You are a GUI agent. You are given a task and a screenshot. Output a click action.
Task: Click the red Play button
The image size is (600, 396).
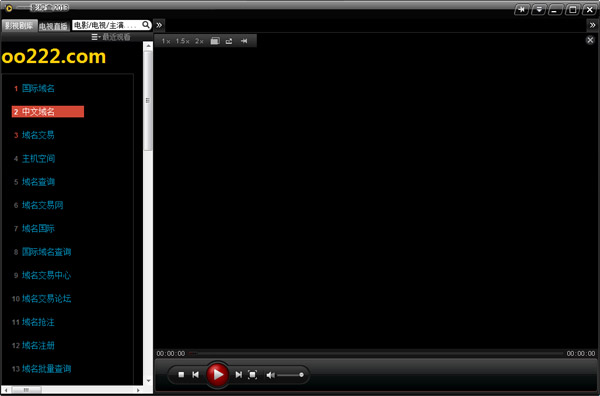(218, 374)
